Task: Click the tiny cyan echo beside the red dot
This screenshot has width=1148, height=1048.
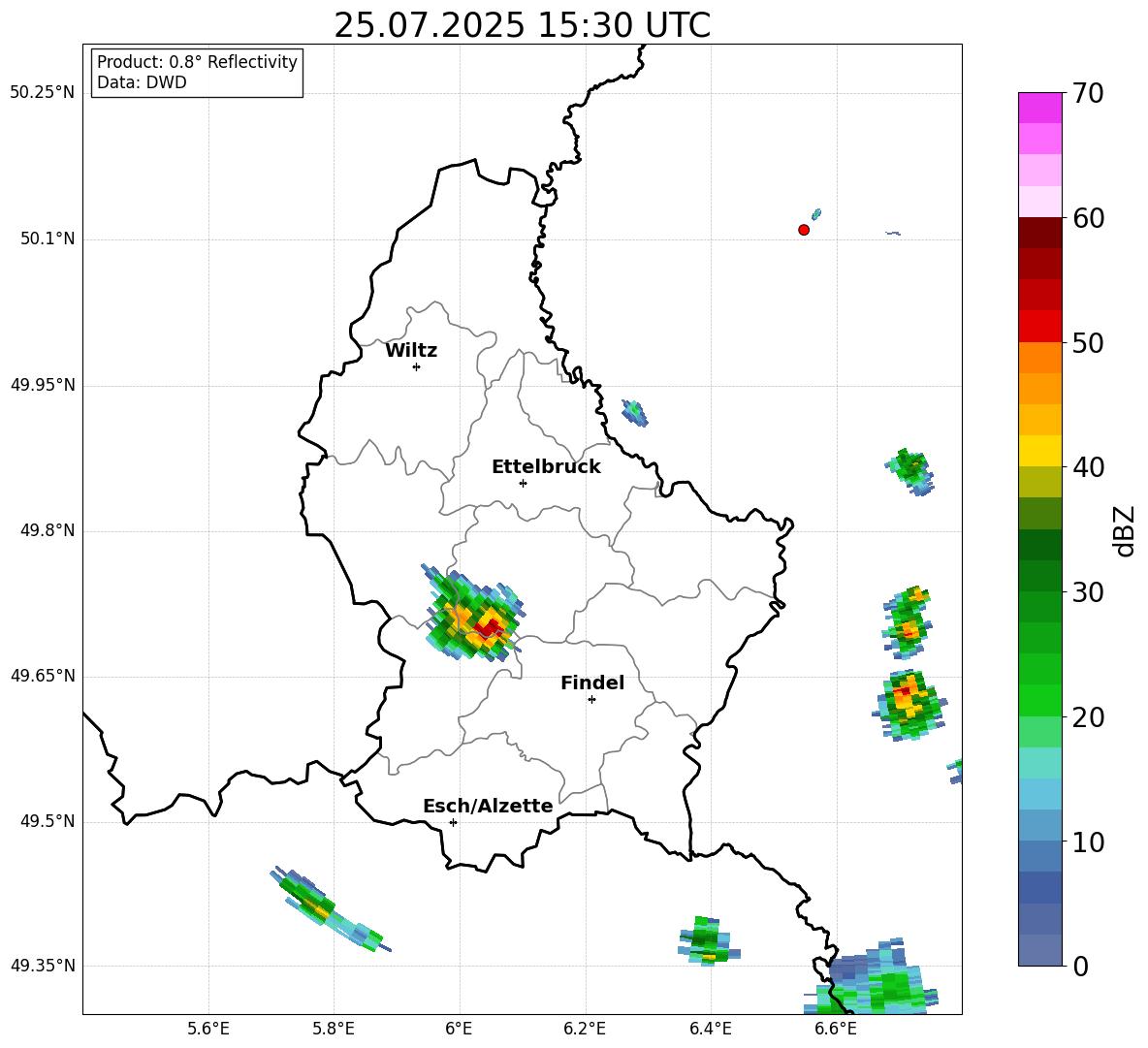Action: tap(816, 213)
